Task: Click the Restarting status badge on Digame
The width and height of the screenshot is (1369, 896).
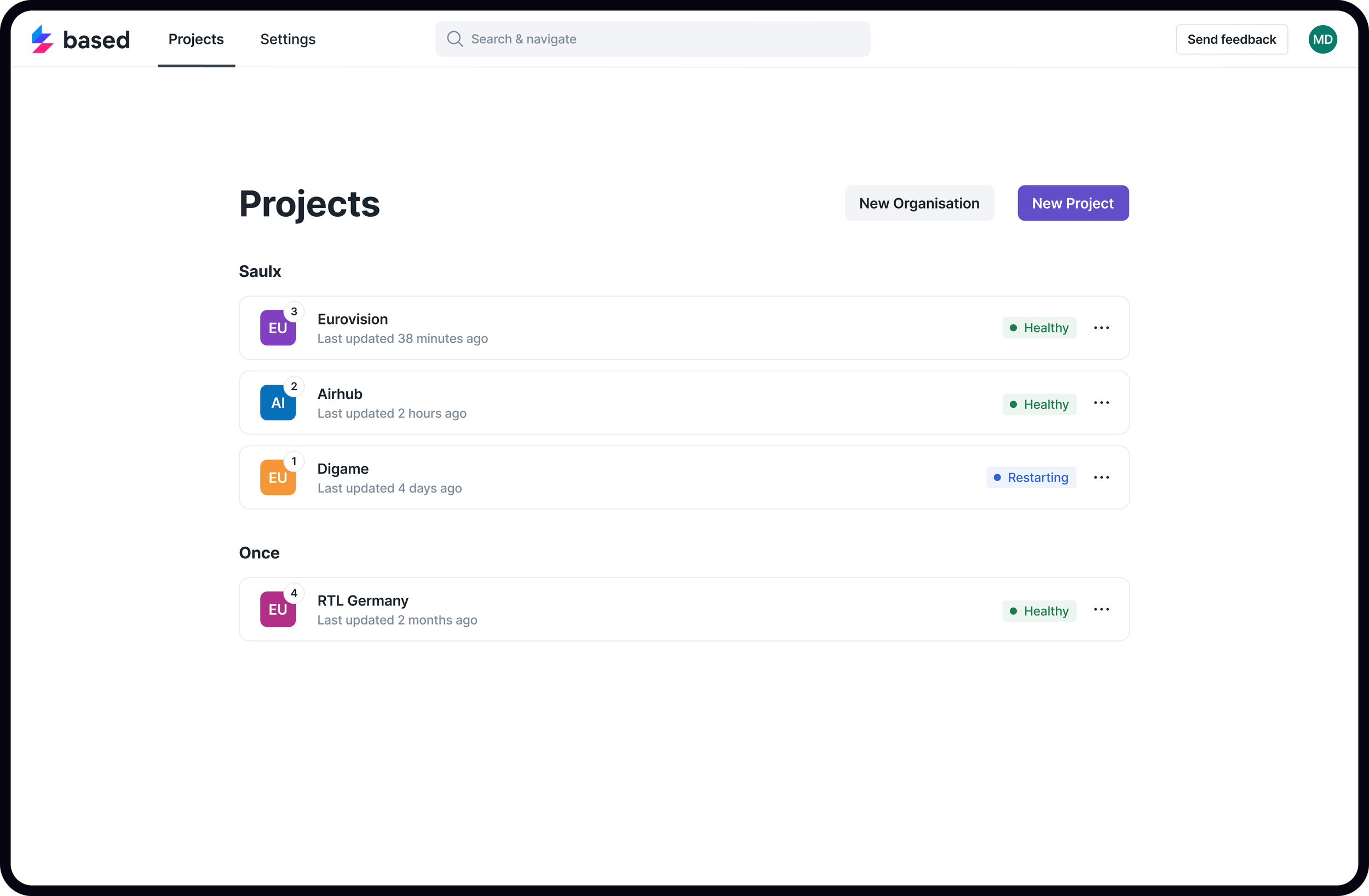Action: tap(1031, 477)
